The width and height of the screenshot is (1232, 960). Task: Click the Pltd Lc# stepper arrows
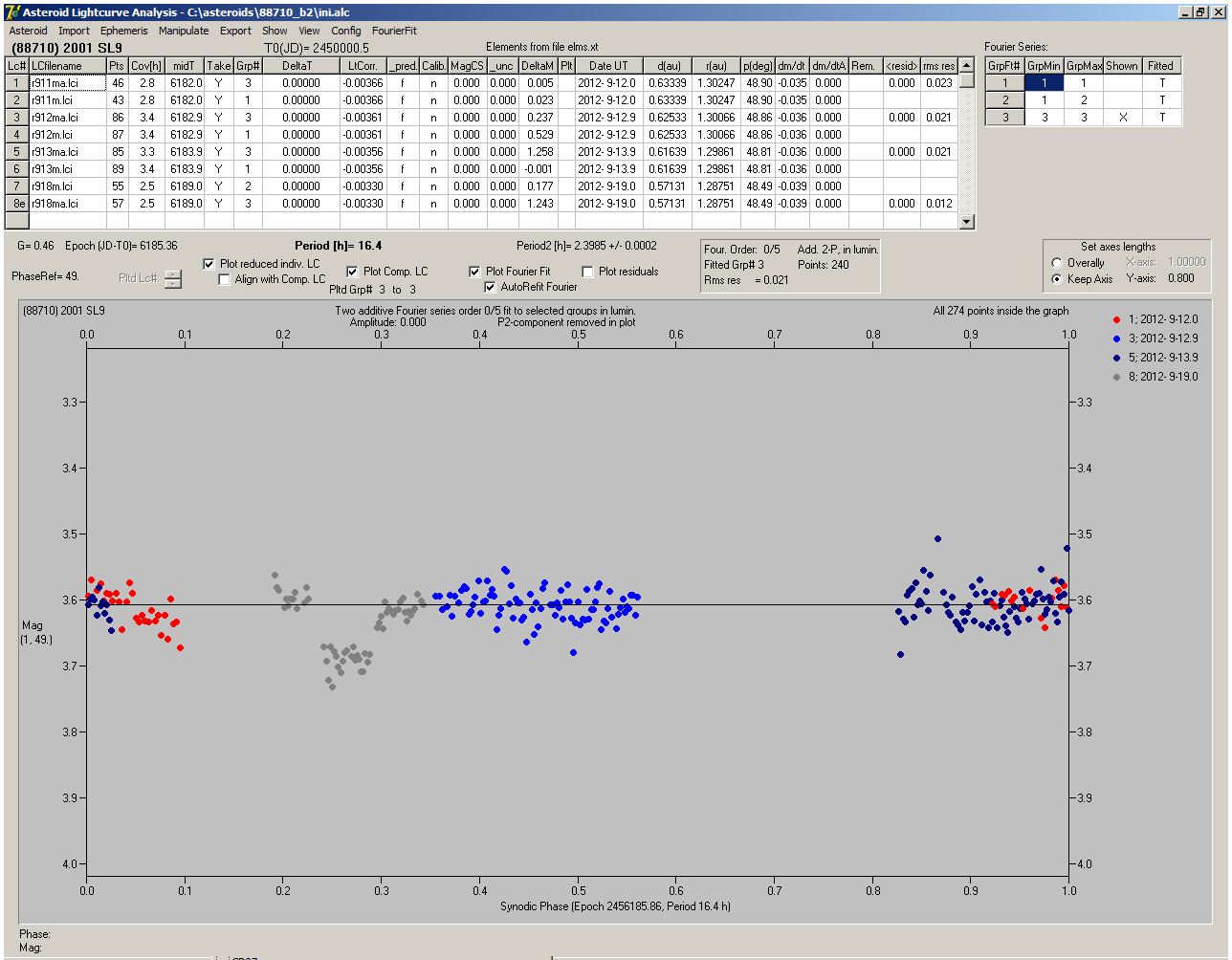[172, 279]
